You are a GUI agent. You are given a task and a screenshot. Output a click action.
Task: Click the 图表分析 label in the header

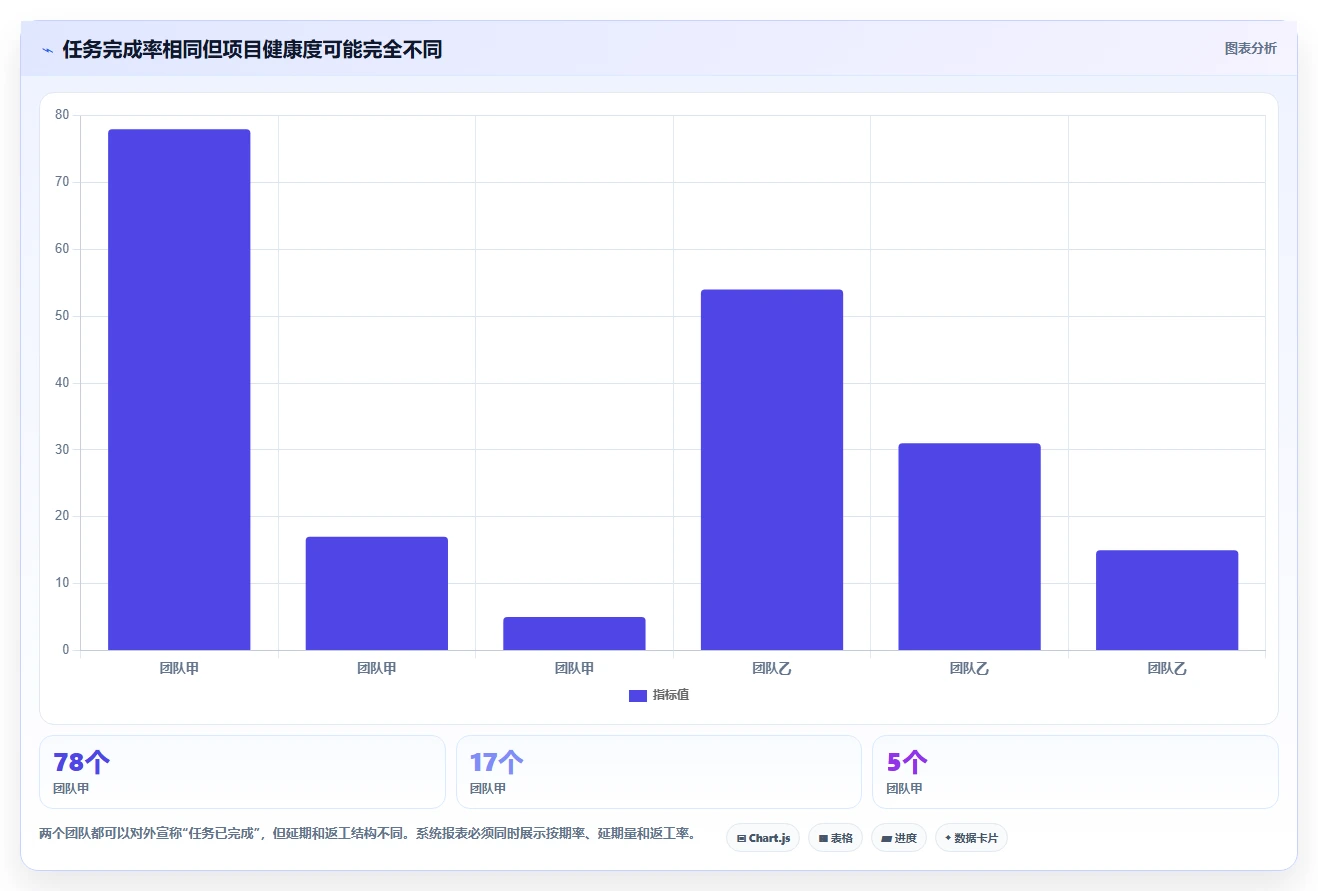click(x=1251, y=48)
